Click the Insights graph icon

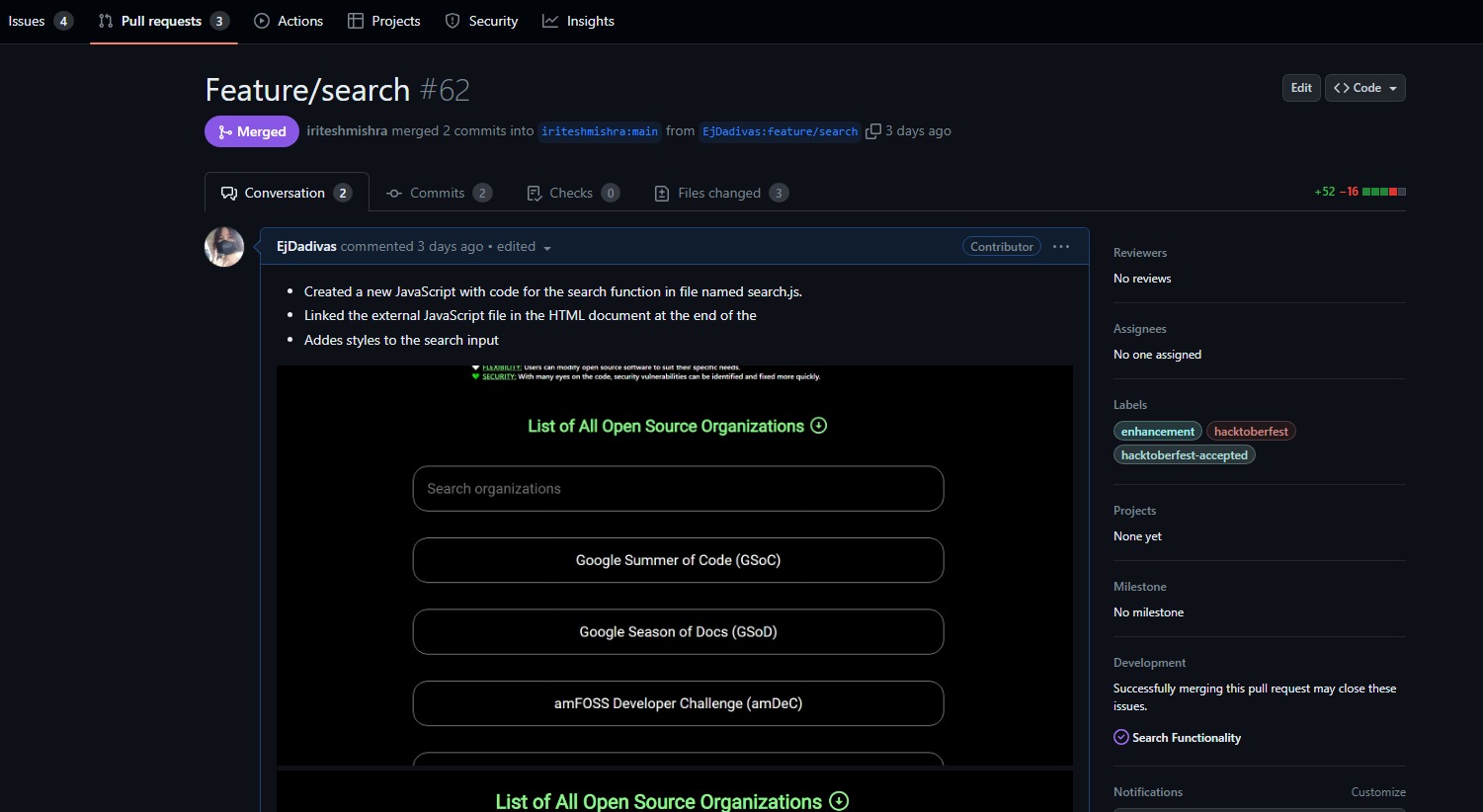[x=550, y=21]
